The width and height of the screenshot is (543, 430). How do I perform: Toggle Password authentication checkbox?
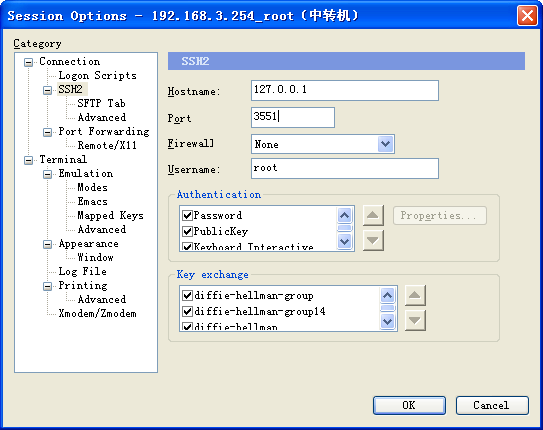187,215
